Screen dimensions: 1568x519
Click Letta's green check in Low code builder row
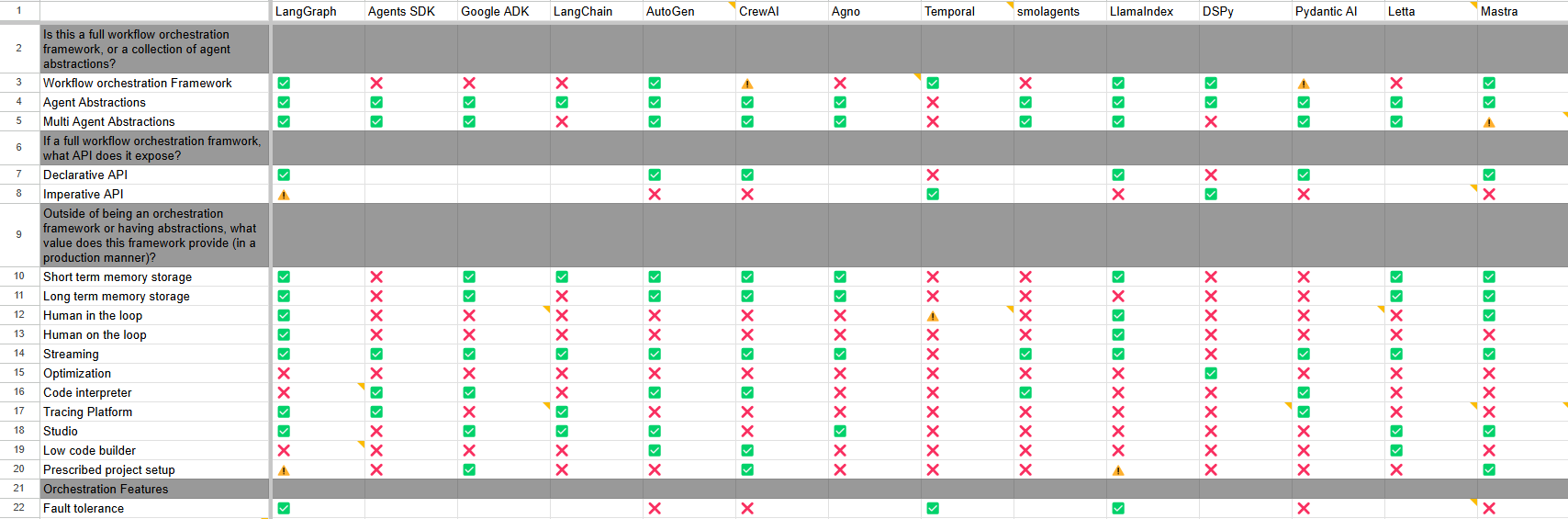pos(1396,450)
